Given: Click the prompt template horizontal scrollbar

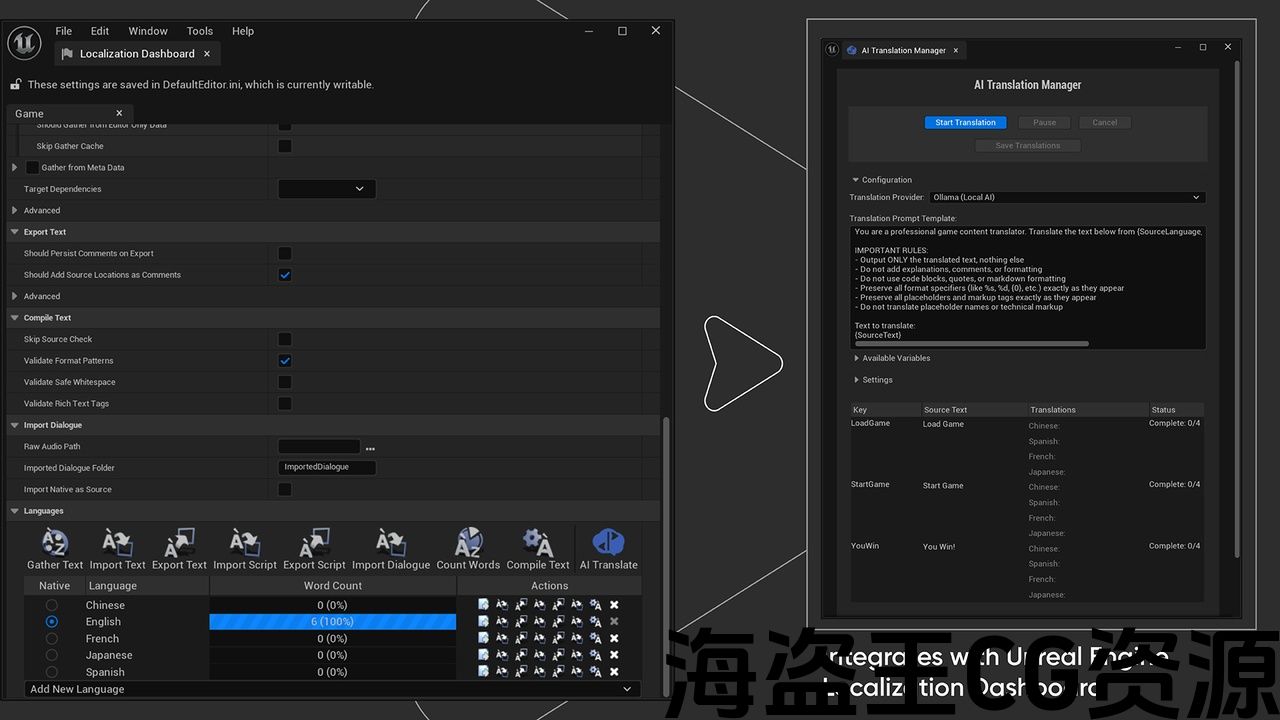Looking at the screenshot, I should [971, 343].
